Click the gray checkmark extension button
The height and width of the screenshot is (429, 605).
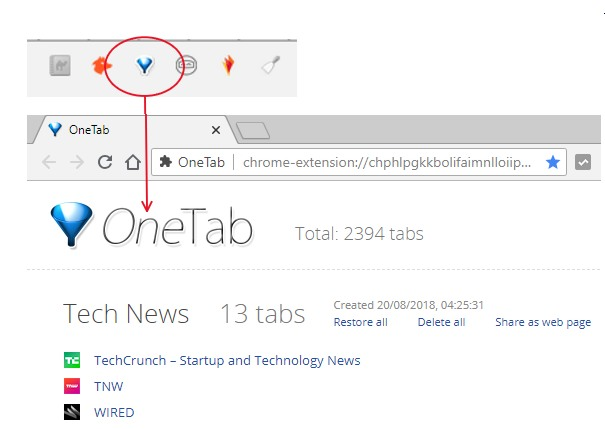pyautogui.click(x=583, y=162)
